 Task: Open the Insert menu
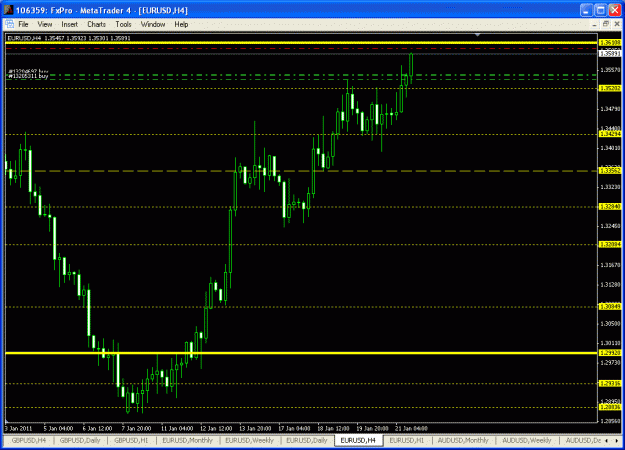point(69,24)
